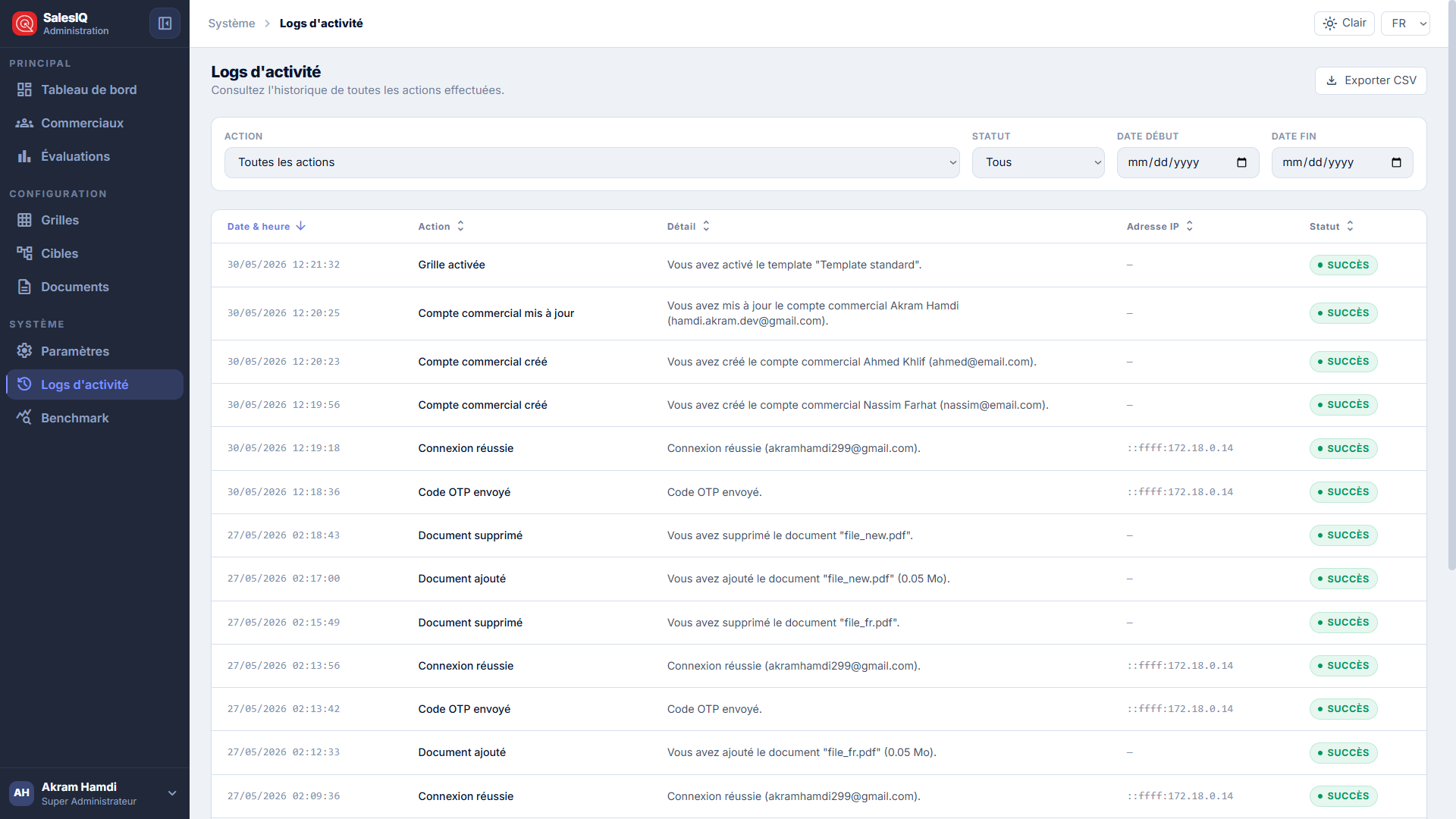This screenshot has height=819, width=1456.
Task: Click the sun icon for light theme
Action: 1330,24
